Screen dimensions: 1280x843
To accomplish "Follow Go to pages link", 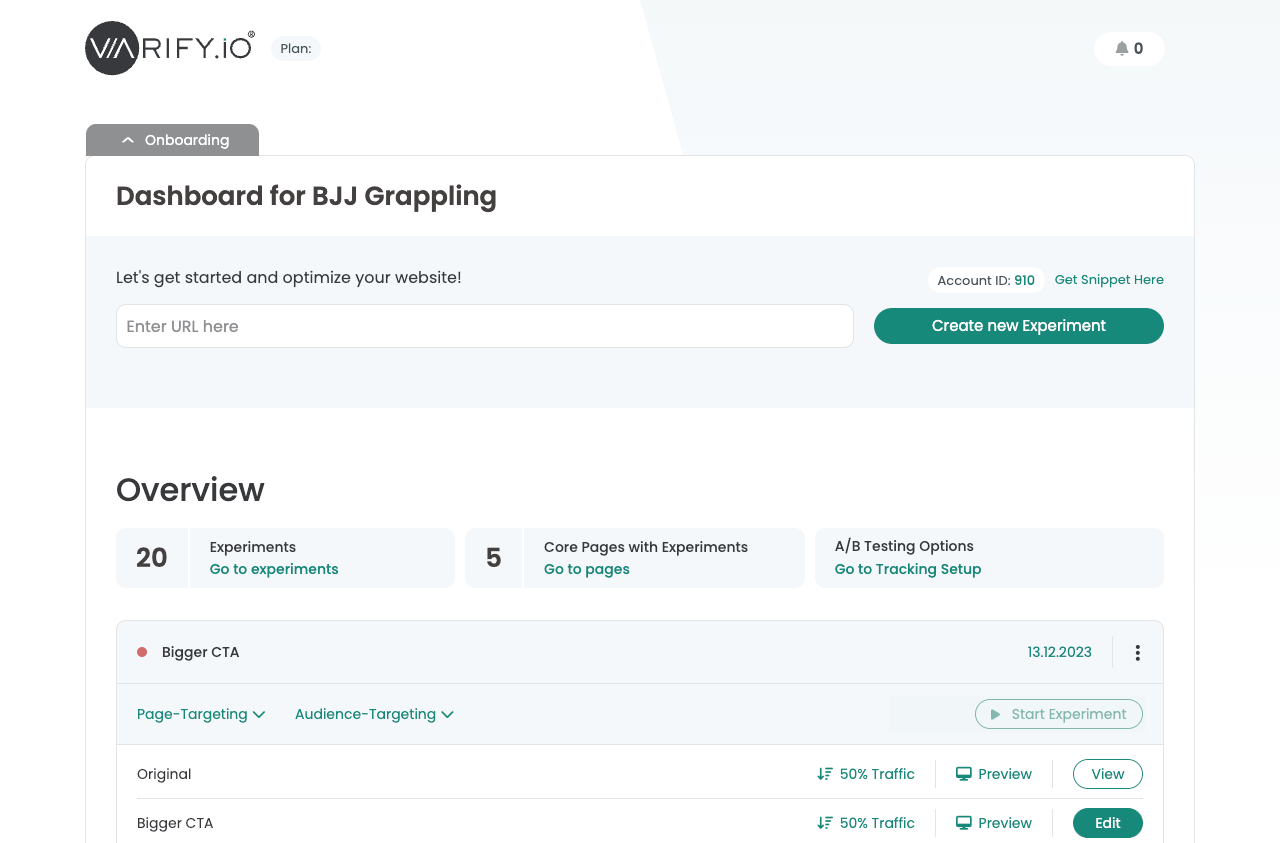I will click(587, 569).
